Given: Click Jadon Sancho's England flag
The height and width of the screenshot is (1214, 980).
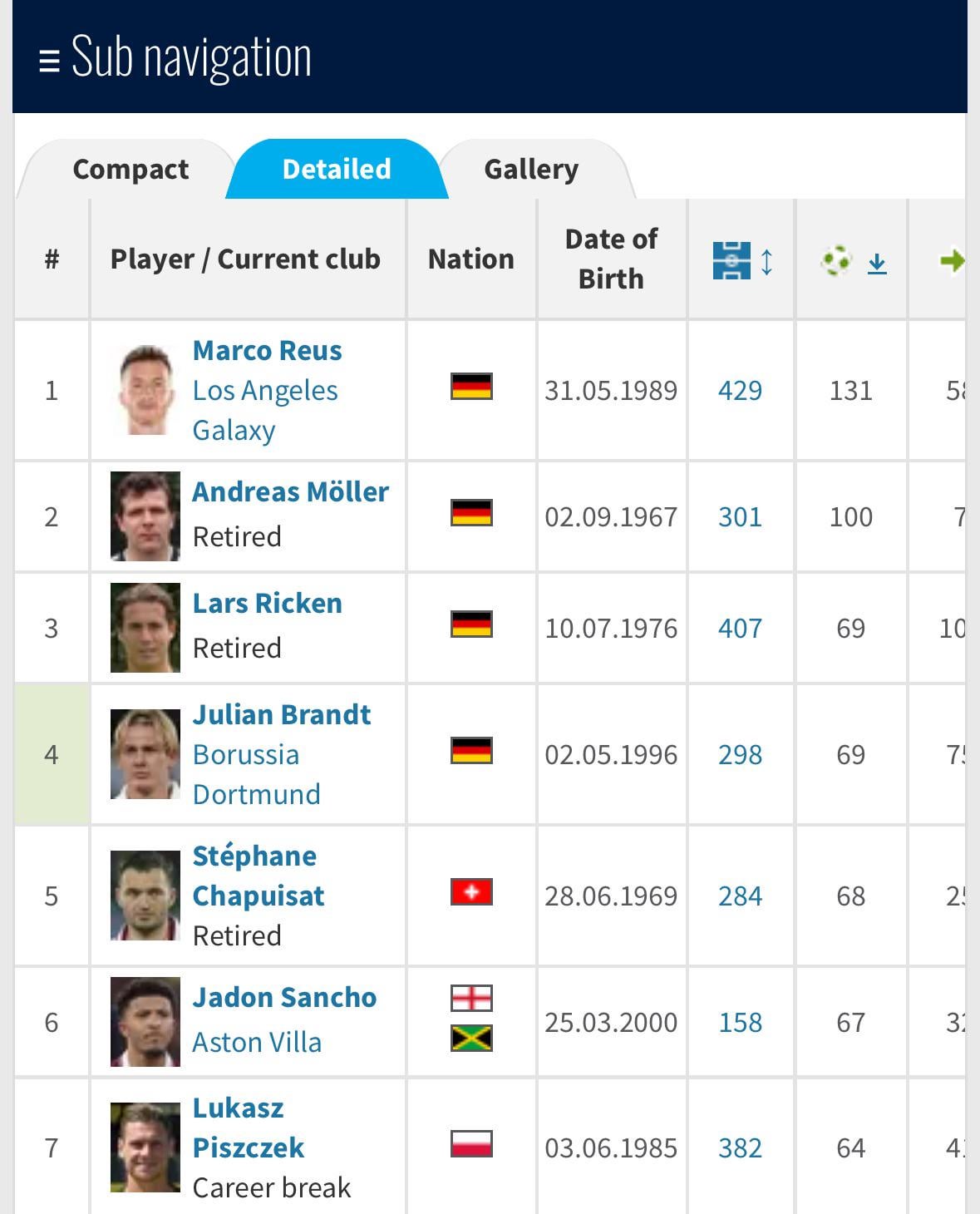Looking at the screenshot, I should [471, 998].
